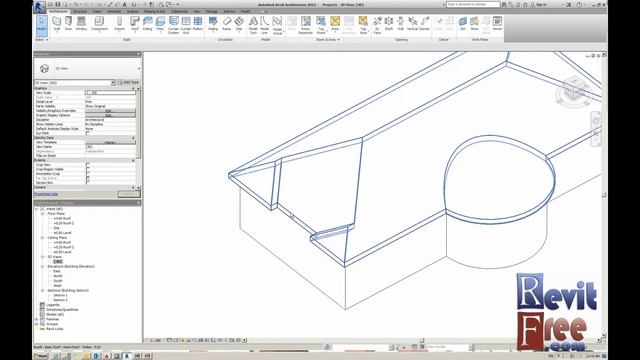The width and height of the screenshot is (640, 360).
Task: Select the Floor tool
Action: pyautogui.click(x=160, y=24)
